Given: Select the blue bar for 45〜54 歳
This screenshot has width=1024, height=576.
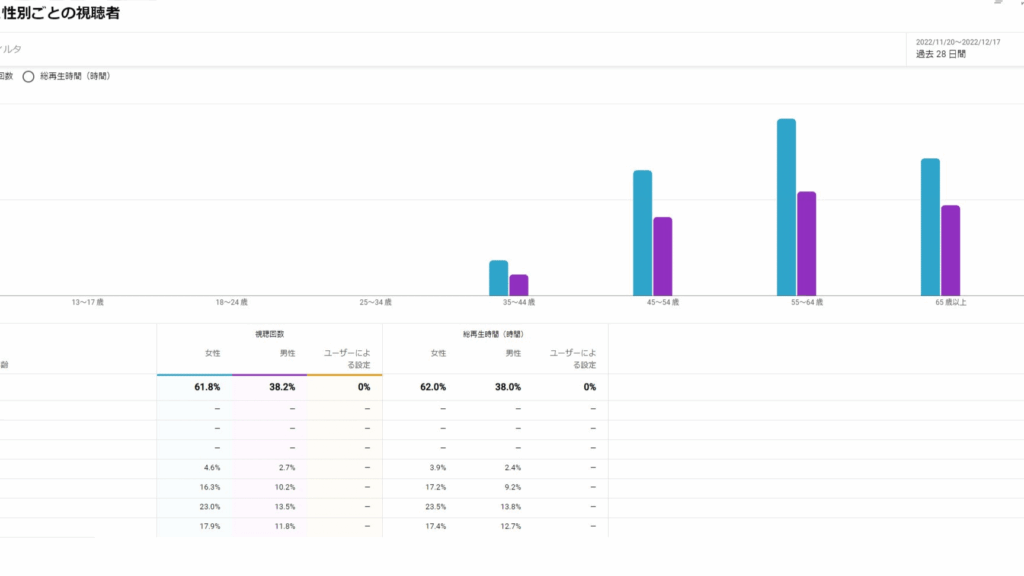Looking at the screenshot, I should point(642,232).
